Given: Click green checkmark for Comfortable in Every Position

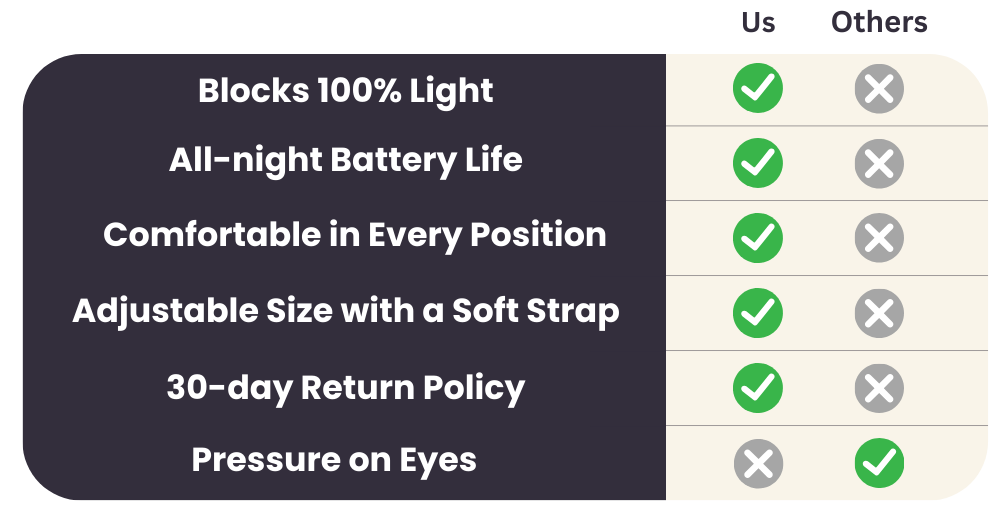Looking at the screenshot, I should click(758, 238).
